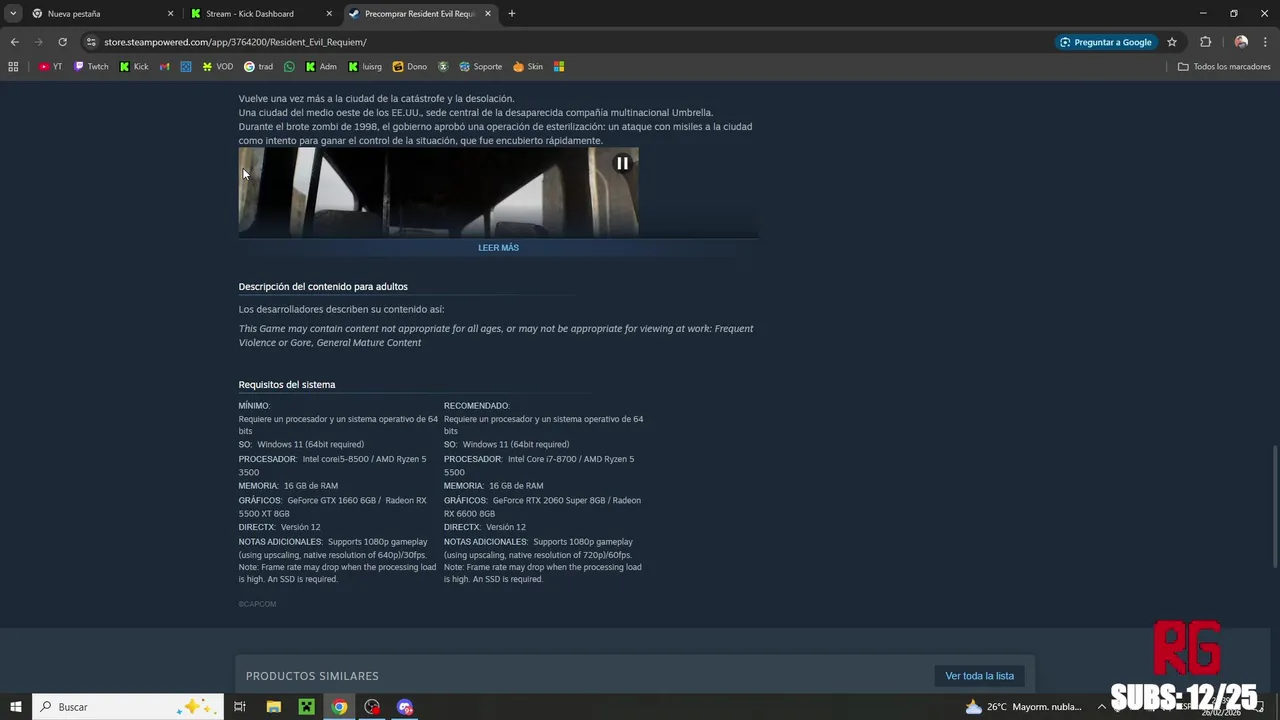Open the trad Google bookmark
Viewport: 1280px width, 720px height.
click(x=258, y=67)
